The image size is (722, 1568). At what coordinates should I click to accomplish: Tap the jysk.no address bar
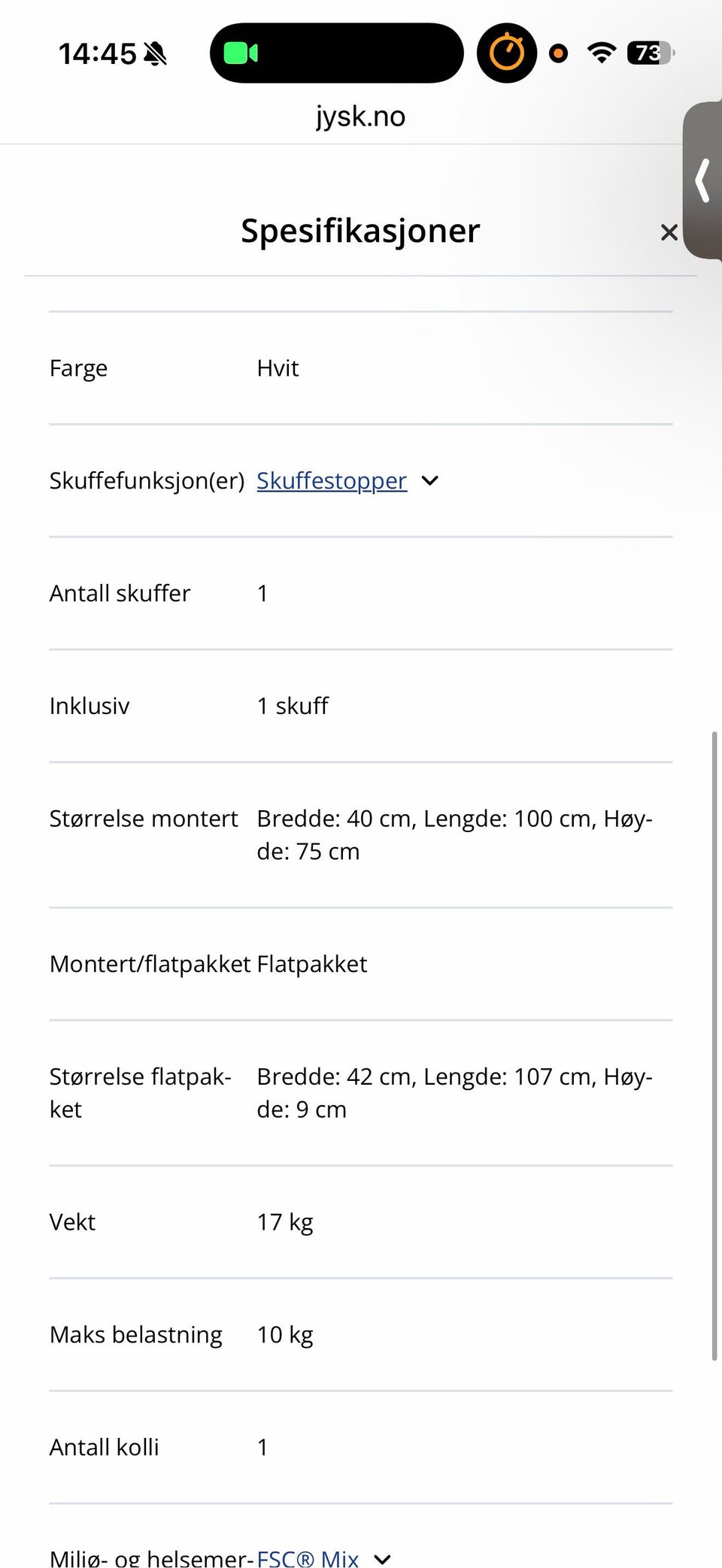pos(361,117)
